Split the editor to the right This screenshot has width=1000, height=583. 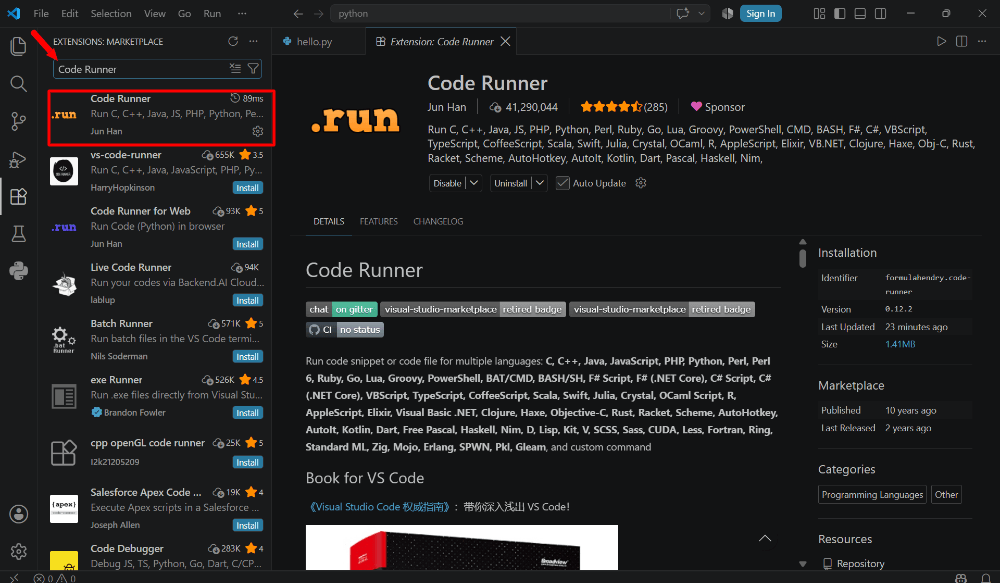[x=962, y=41]
